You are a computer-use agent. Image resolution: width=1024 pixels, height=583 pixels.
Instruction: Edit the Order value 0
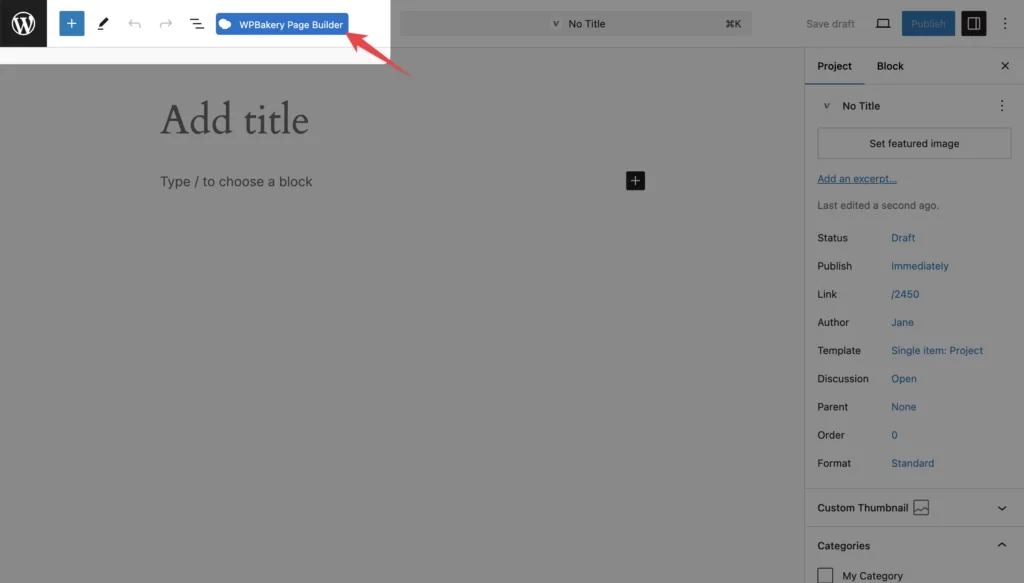pos(894,435)
